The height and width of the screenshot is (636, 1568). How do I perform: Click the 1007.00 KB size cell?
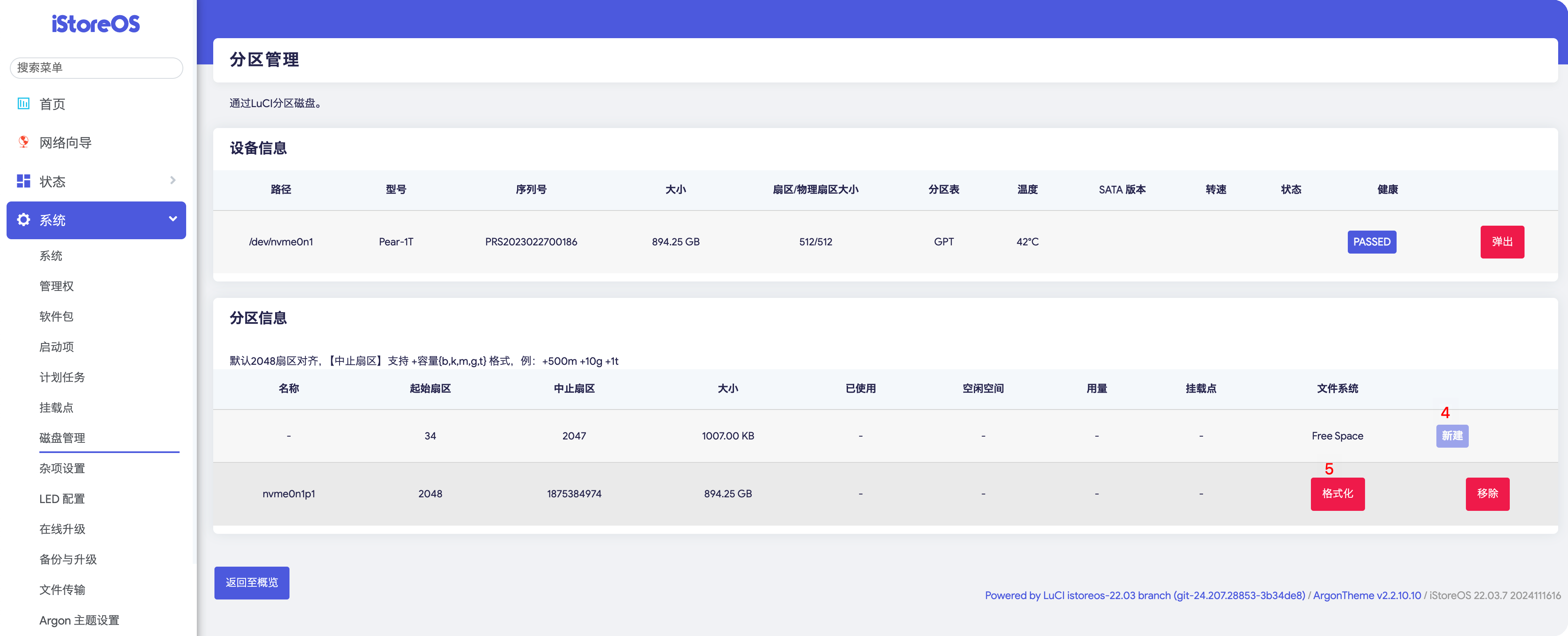pos(727,436)
